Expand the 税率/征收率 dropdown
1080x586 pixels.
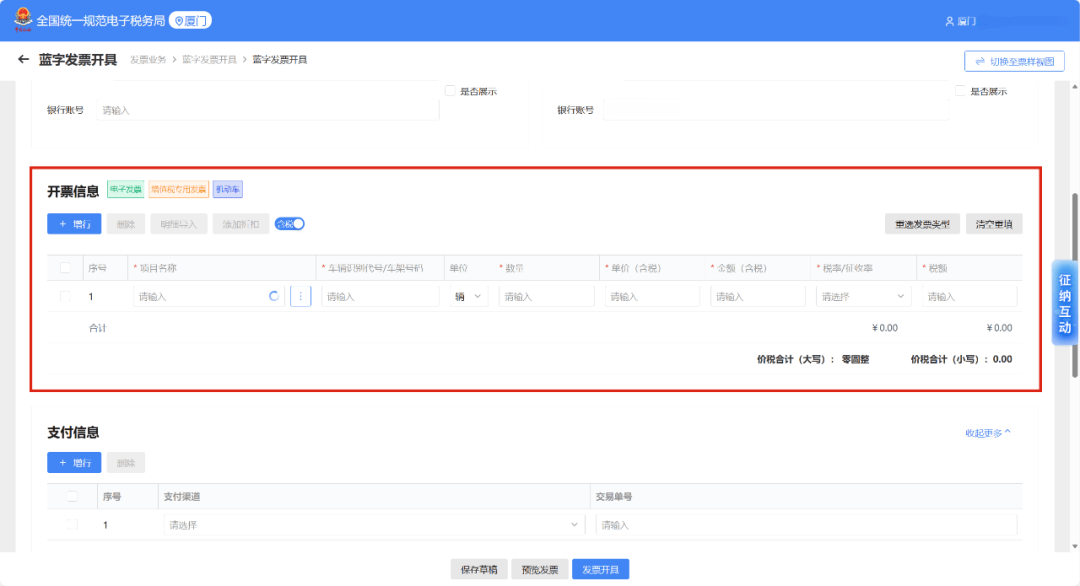[x=862, y=296]
